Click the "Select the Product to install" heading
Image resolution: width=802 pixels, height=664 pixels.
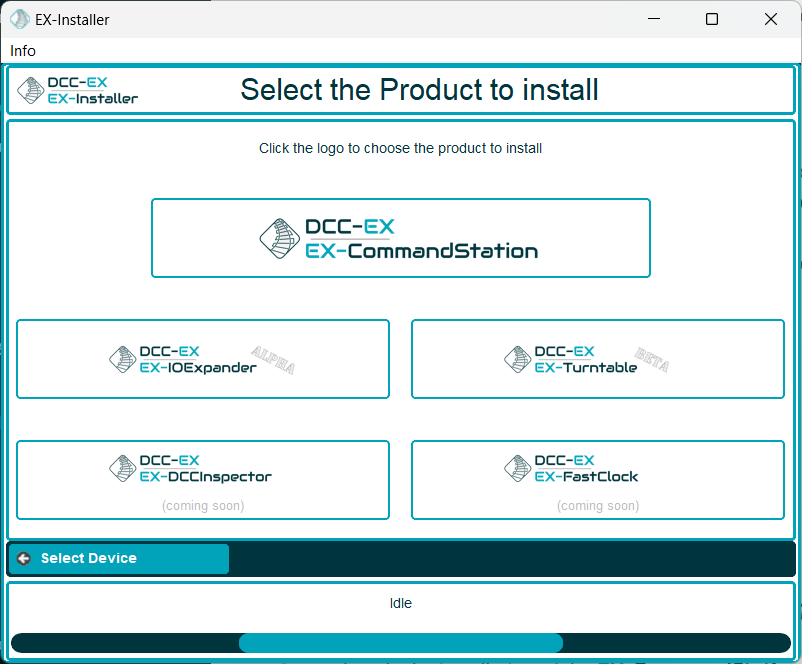[x=419, y=90]
